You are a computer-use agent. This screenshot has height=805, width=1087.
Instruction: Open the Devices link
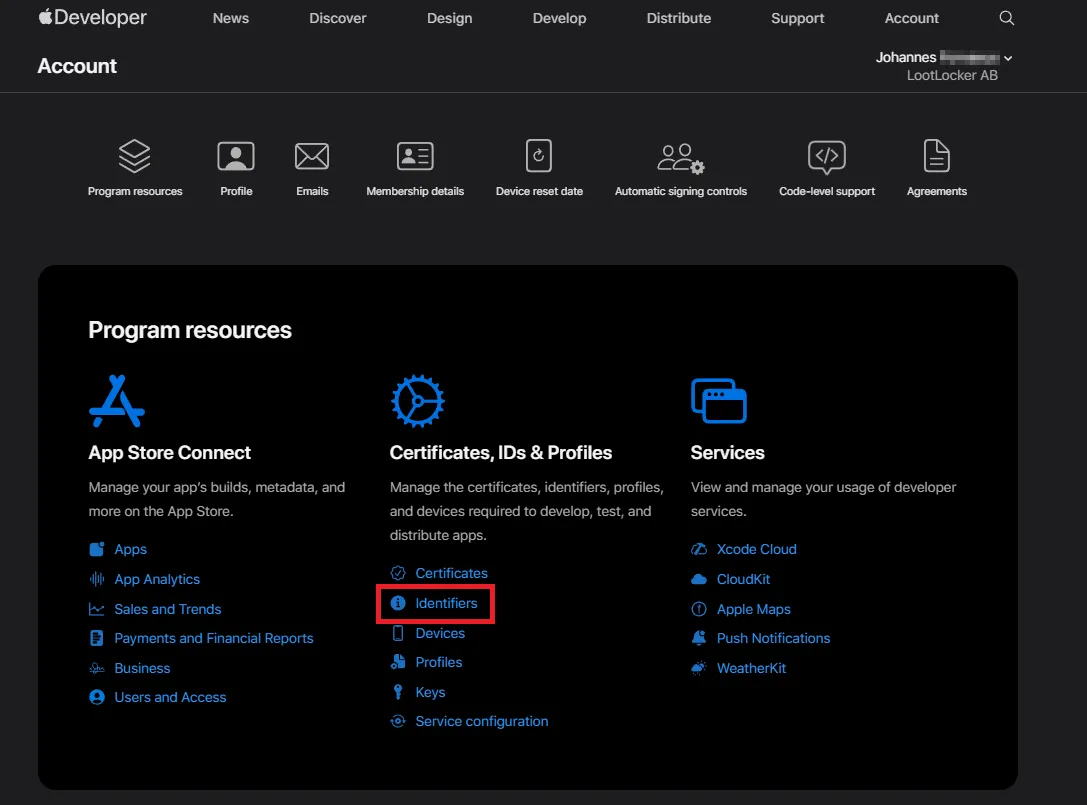pyautogui.click(x=440, y=633)
